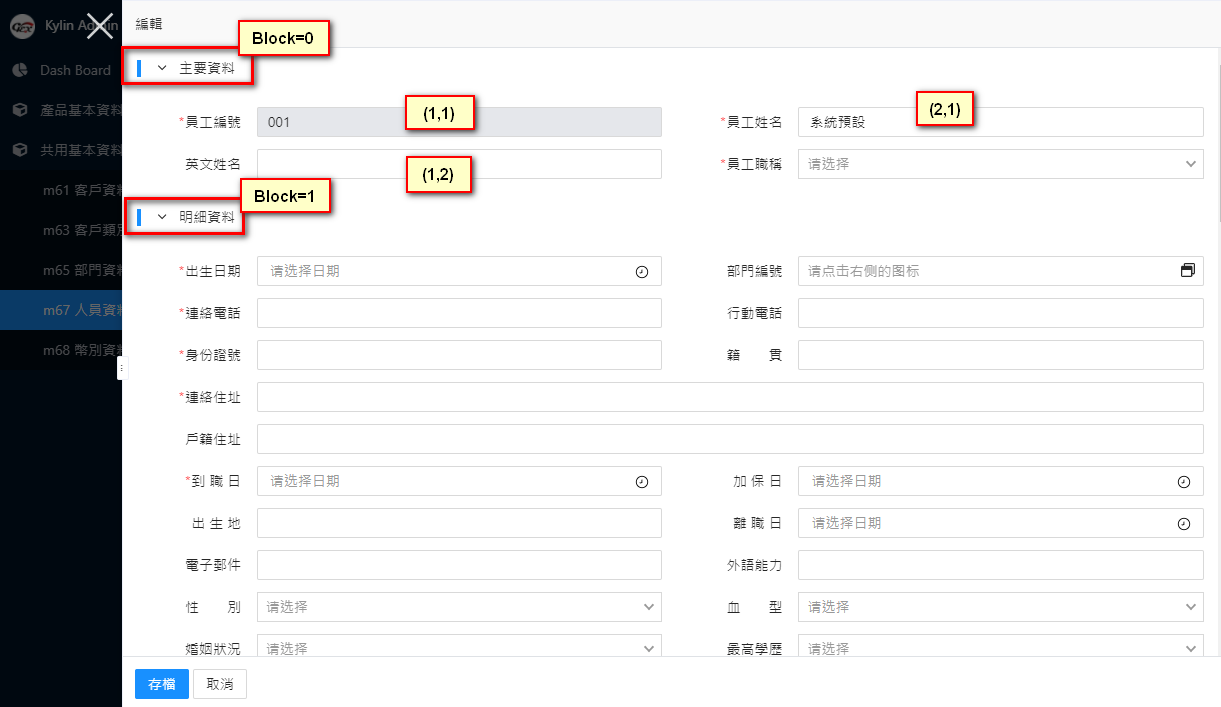This screenshot has height=707, width=1221.
Task: Click the clock icon in 到職日 field
Action: [x=642, y=482]
